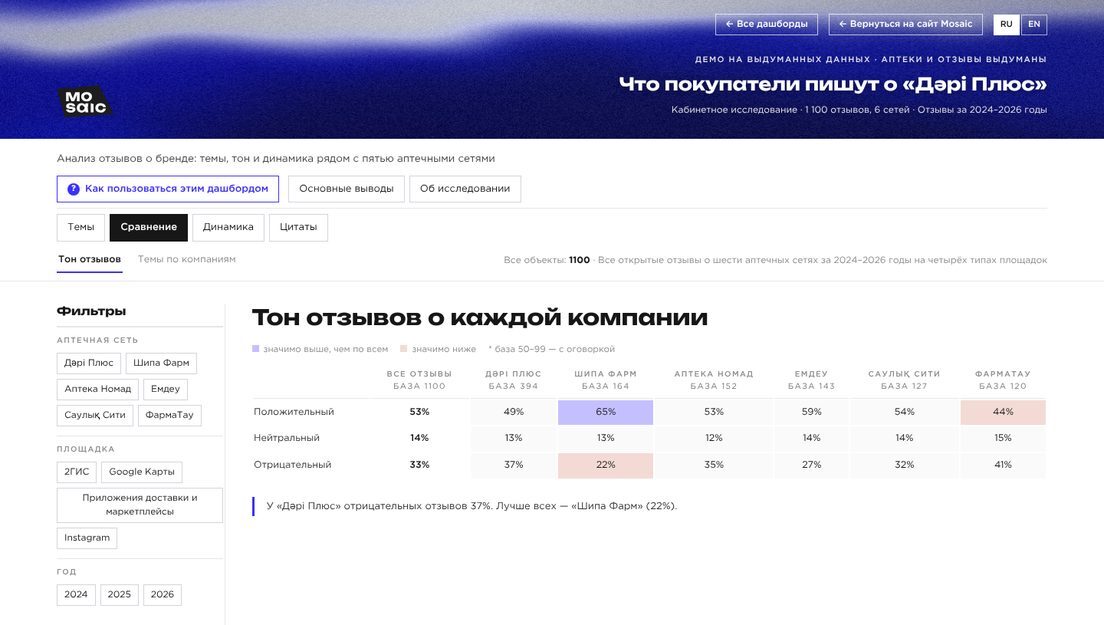Select 'Тон отзывов' sub-tab
The height and width of the screenshot is (625, 1104).
click(89, 260)
